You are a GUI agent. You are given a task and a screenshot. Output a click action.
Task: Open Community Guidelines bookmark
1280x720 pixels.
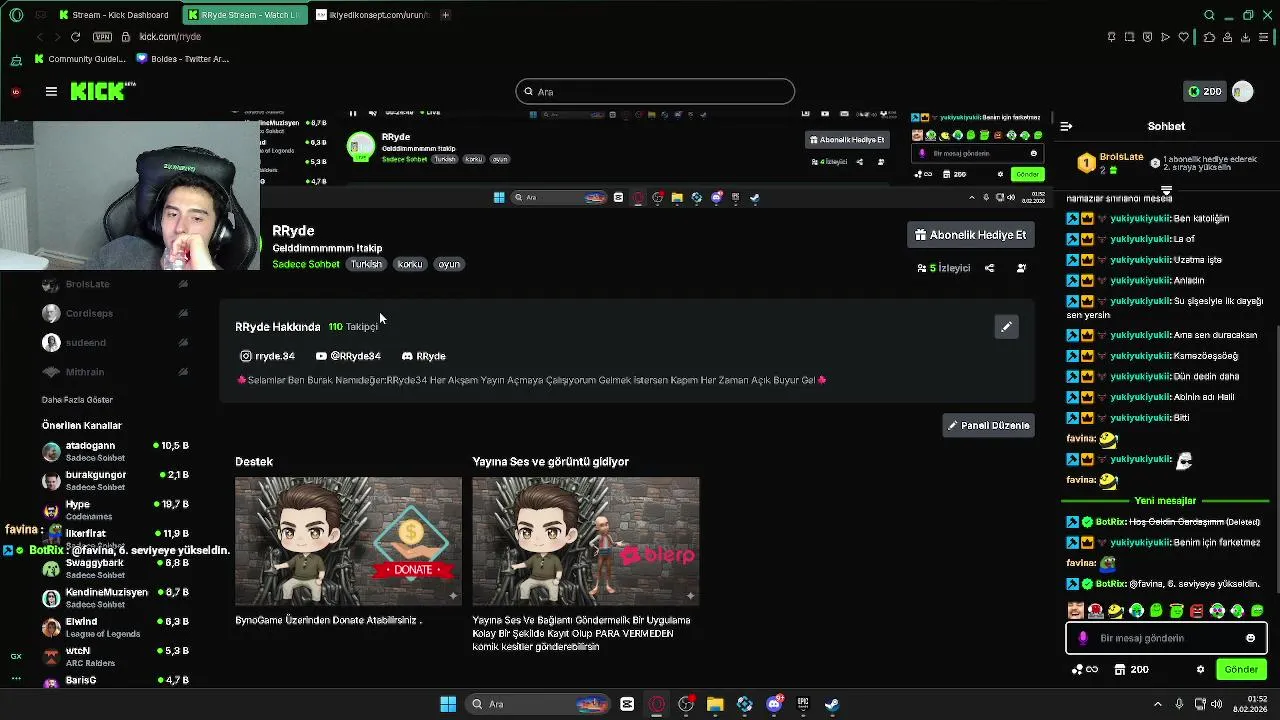coord(82,59)
